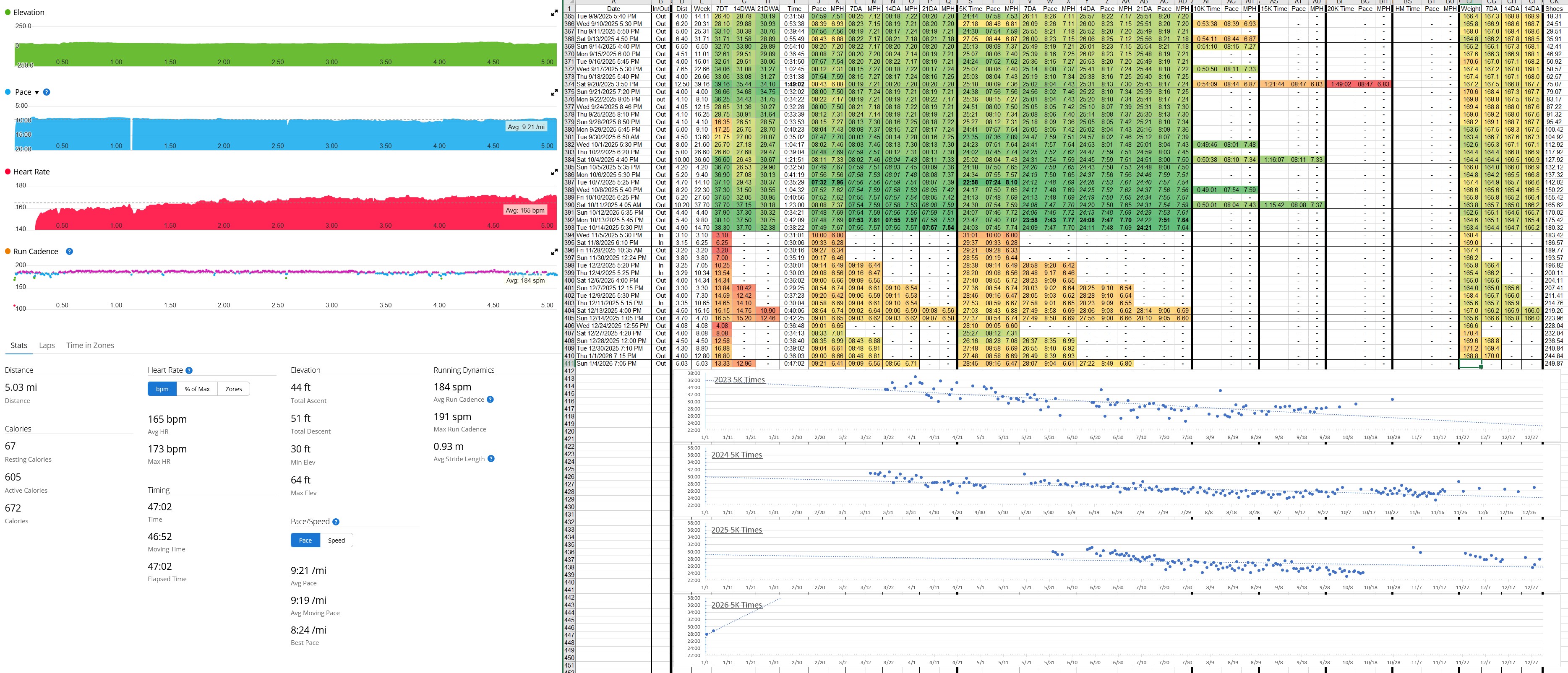The image size is (1568, 673).
Task: Expand the Run Cadence chart to fullscreen
Action: 554,252
